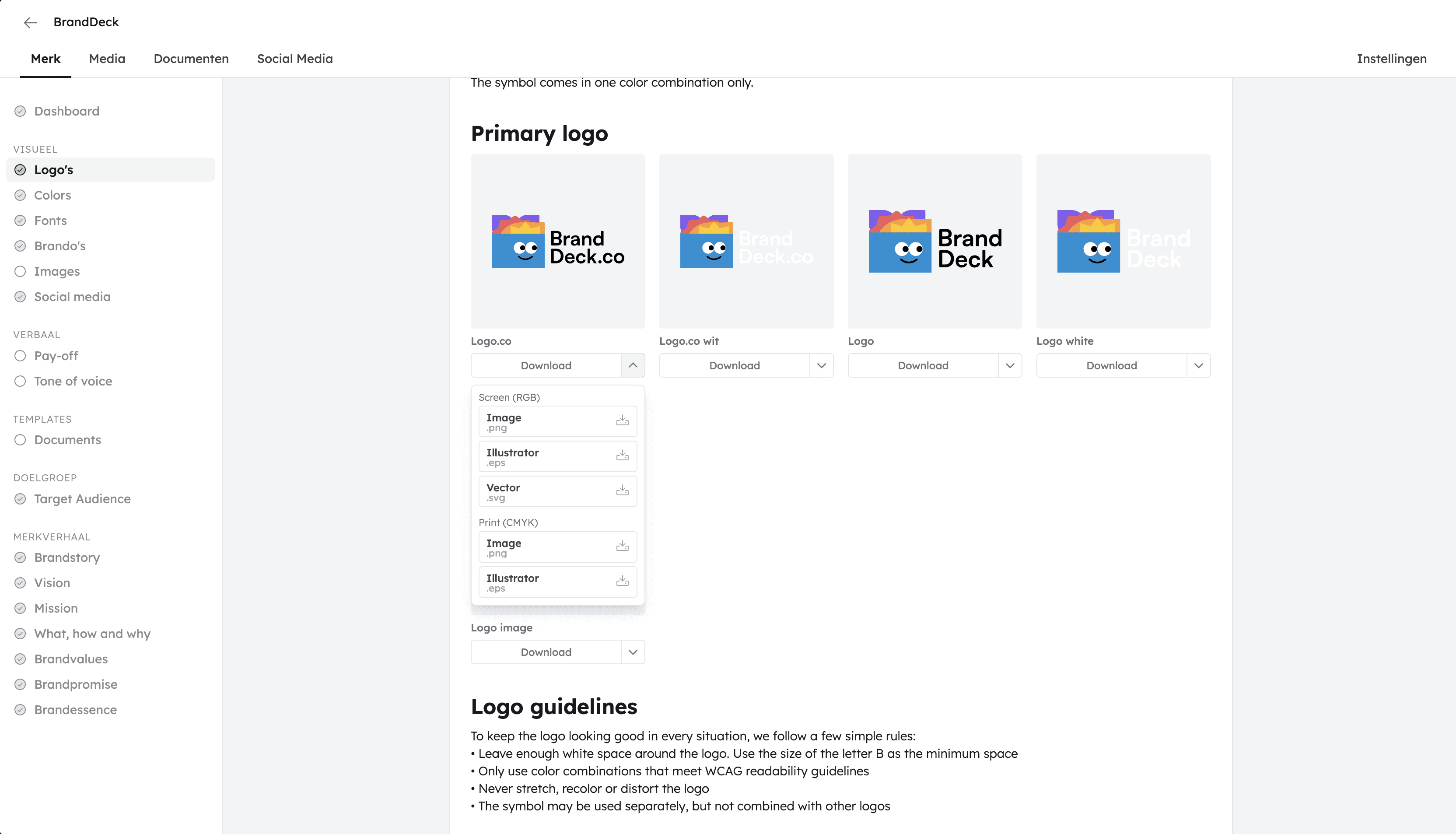
Task: Toggle the Pay-off completion circle
Action: click(x=20, y=356)
